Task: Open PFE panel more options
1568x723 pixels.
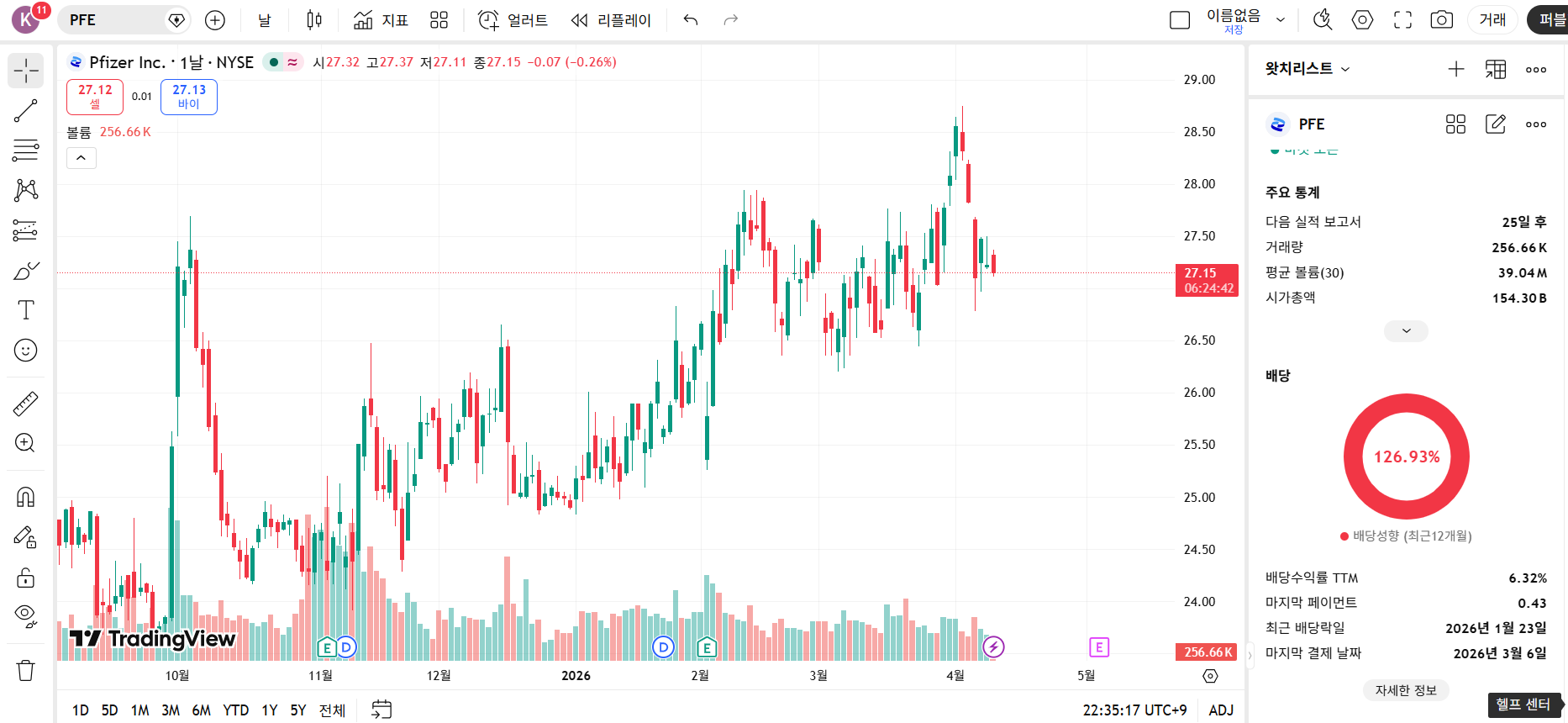Action: [x=1536, y=124]
